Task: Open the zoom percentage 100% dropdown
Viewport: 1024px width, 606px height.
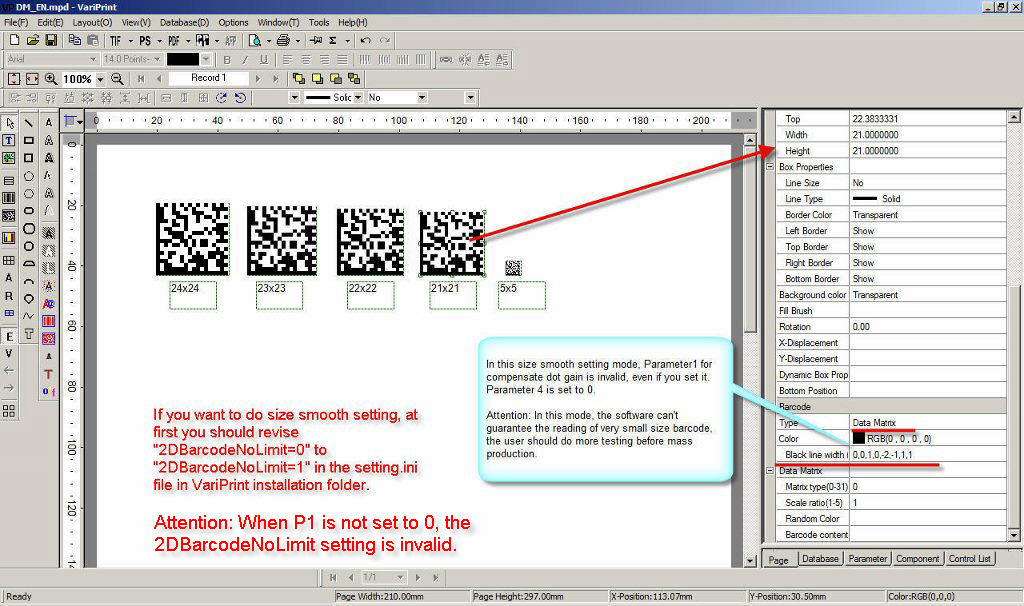Action: tap(101, 79)
